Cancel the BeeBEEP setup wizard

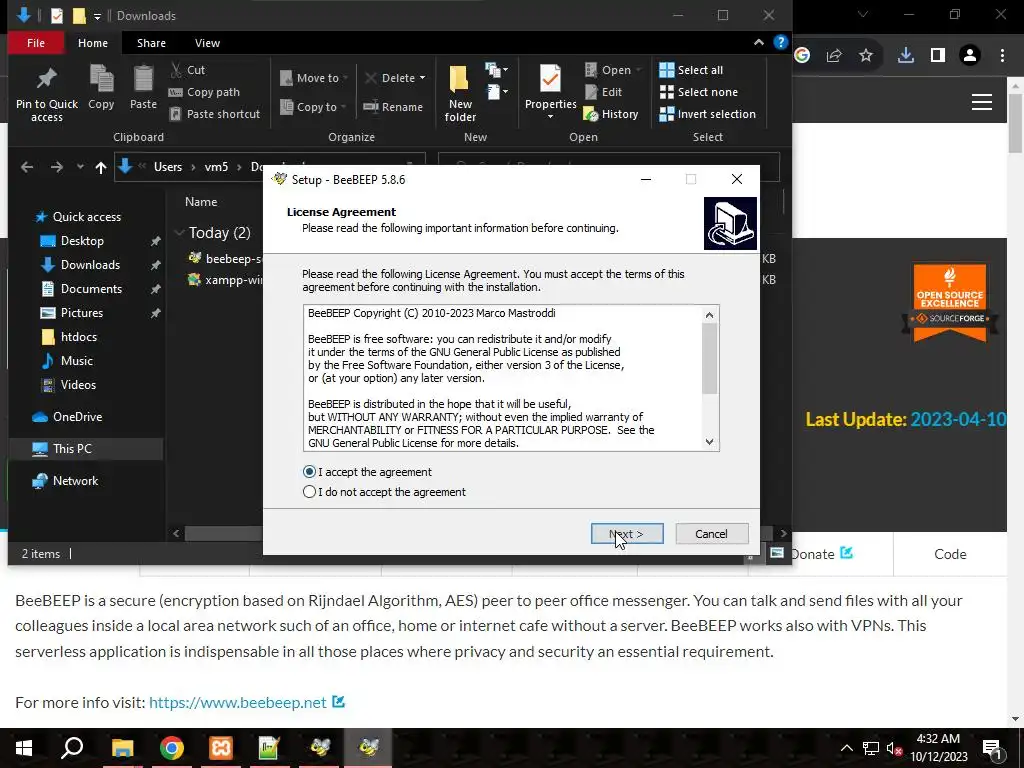click(x=711, y=534)
